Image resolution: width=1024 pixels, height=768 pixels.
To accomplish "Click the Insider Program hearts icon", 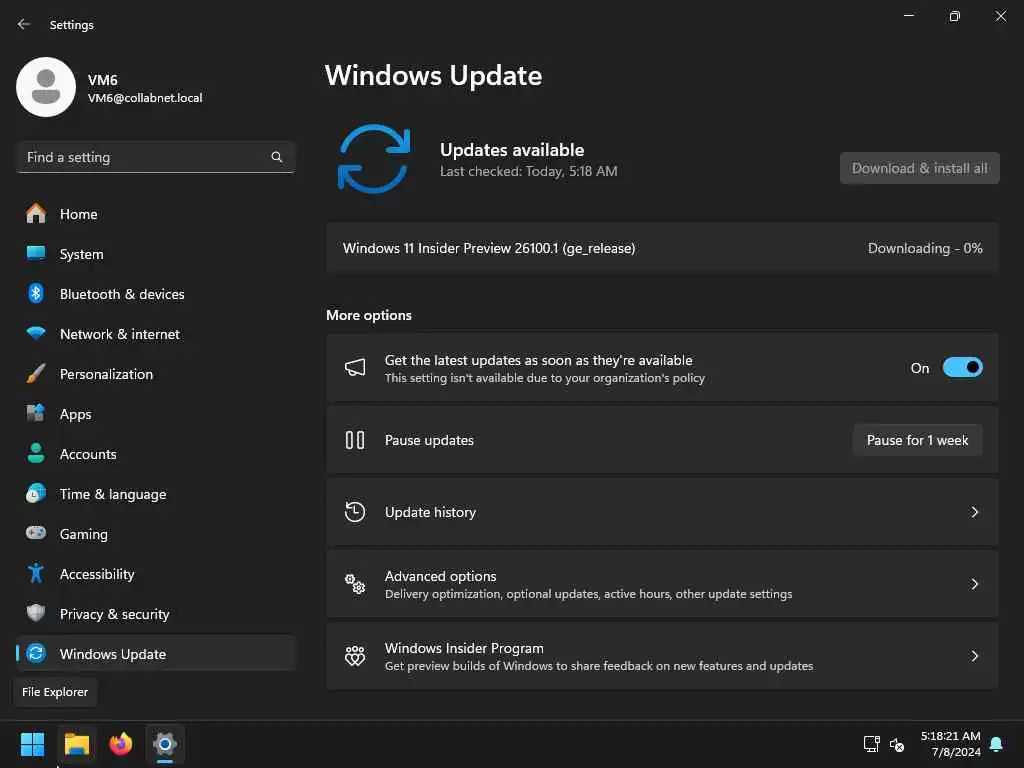I will (x=355, y=656).
